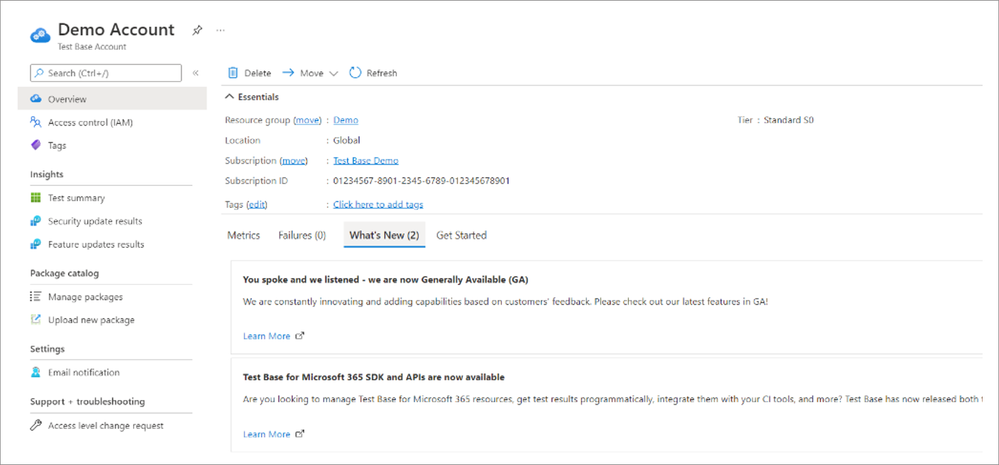Viewport: 999px width, 465px height.
Task: Click the Demo Account cloud icon
Action: click(40, 35)
